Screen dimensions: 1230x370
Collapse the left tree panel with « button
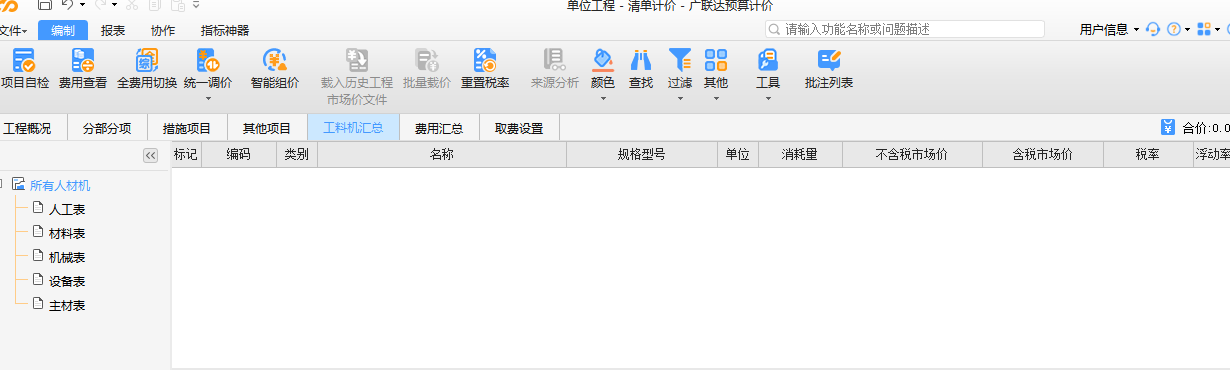[151, 155]
